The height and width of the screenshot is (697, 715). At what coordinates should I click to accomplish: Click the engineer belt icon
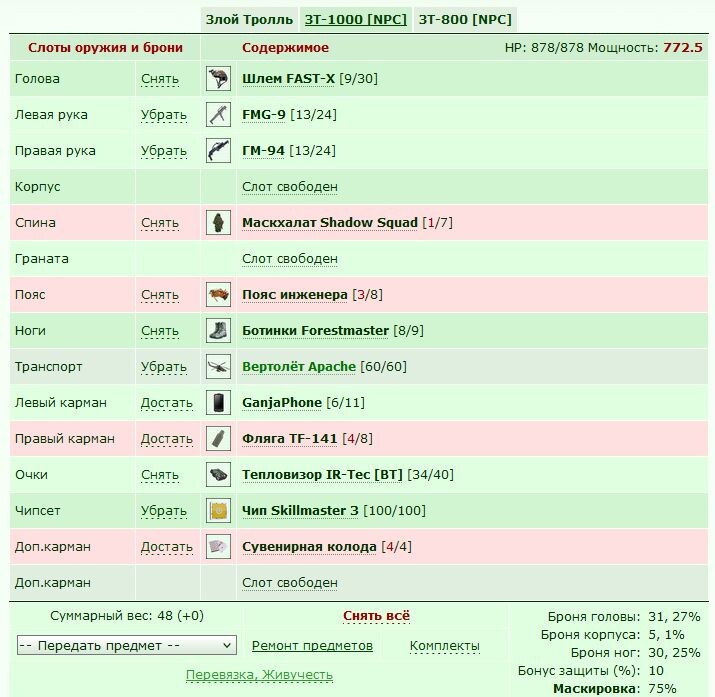pyautogui.click(x=218, y=294)
